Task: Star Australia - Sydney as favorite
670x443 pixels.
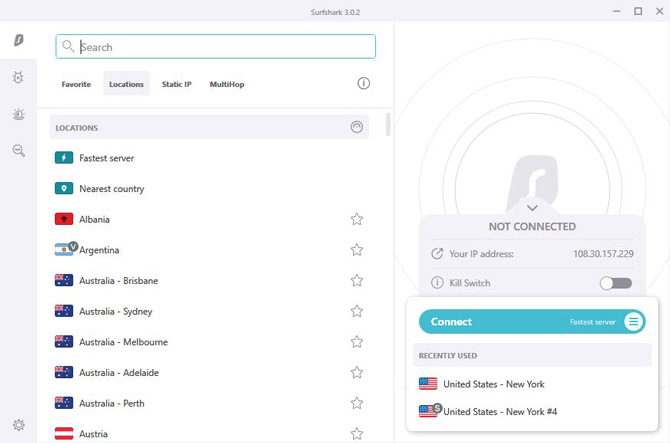Action: pos(357,311)
